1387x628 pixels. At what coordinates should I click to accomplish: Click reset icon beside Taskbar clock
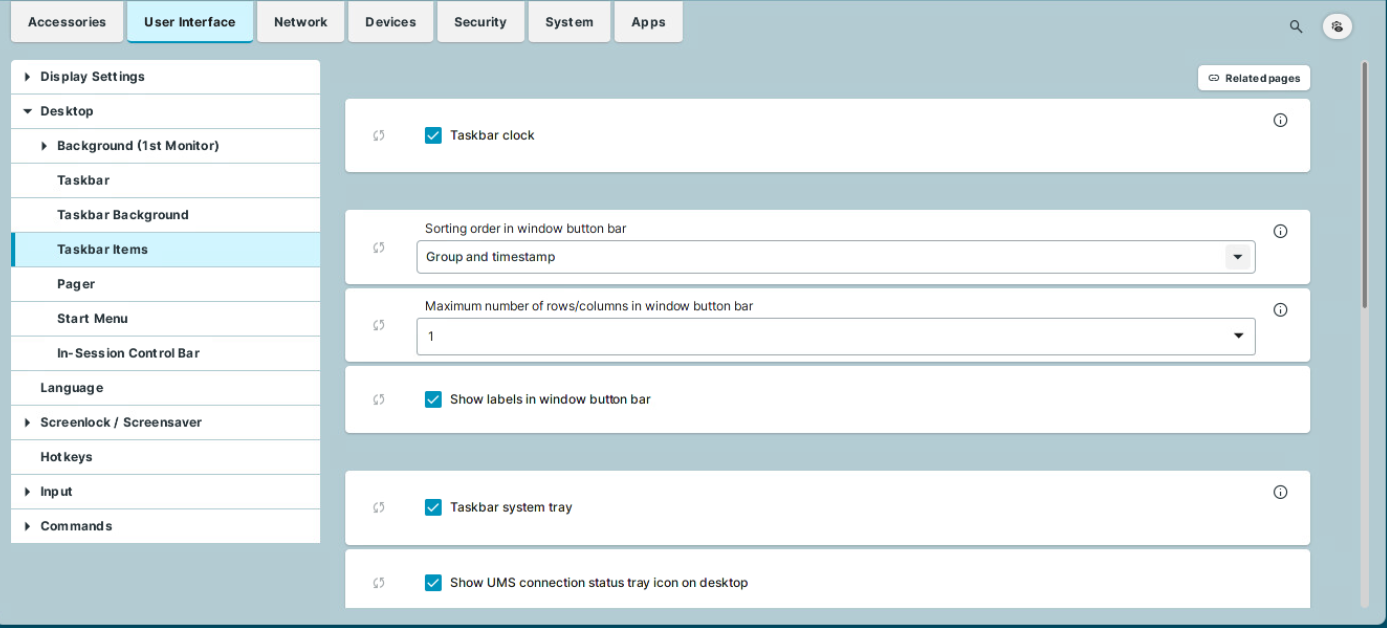(x=379, y=135)
